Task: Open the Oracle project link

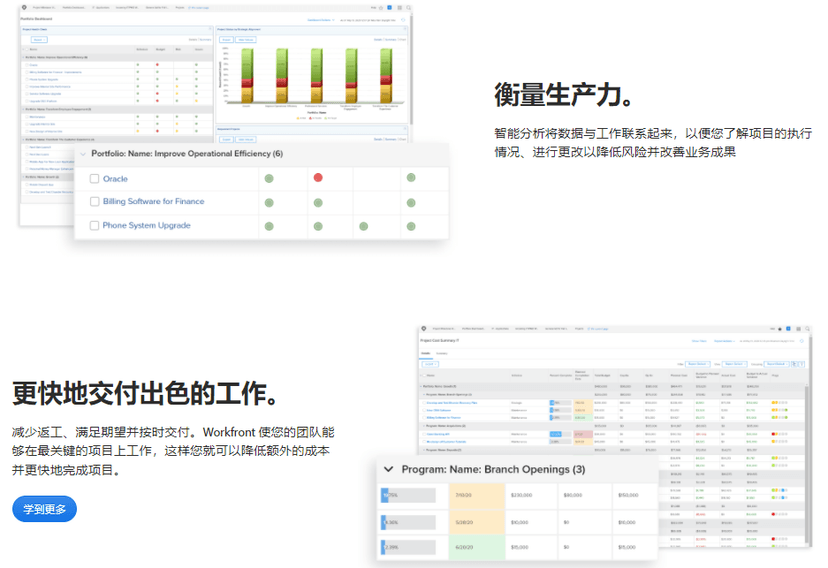Action: (115, 179)
